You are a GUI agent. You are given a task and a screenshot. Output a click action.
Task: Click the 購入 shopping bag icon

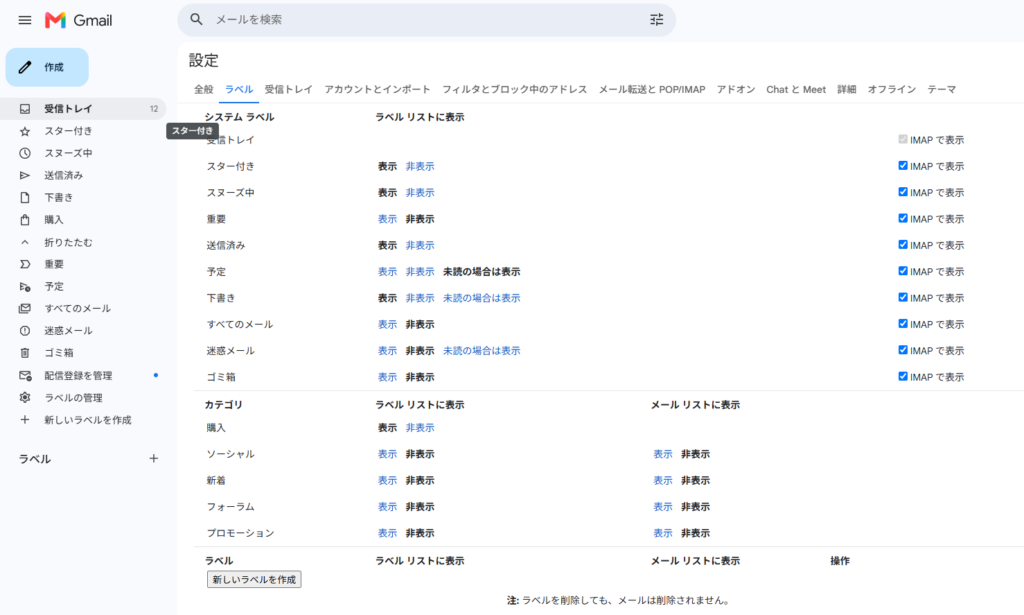pos(25,220)
